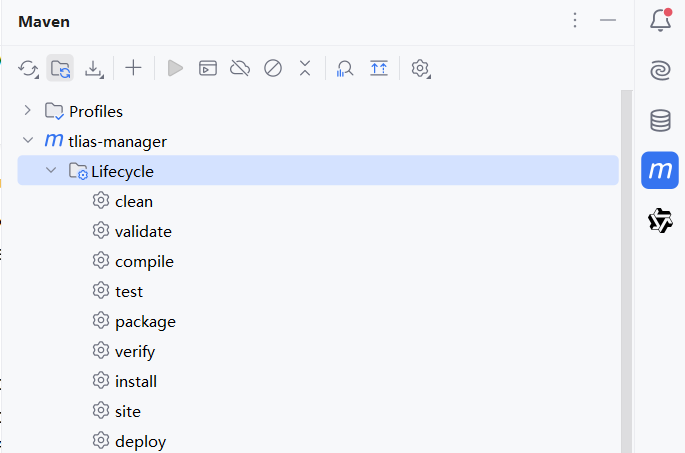
Task: Select the verify lifecycle goal
Action: pyautogui.click(x=135, y=352)
